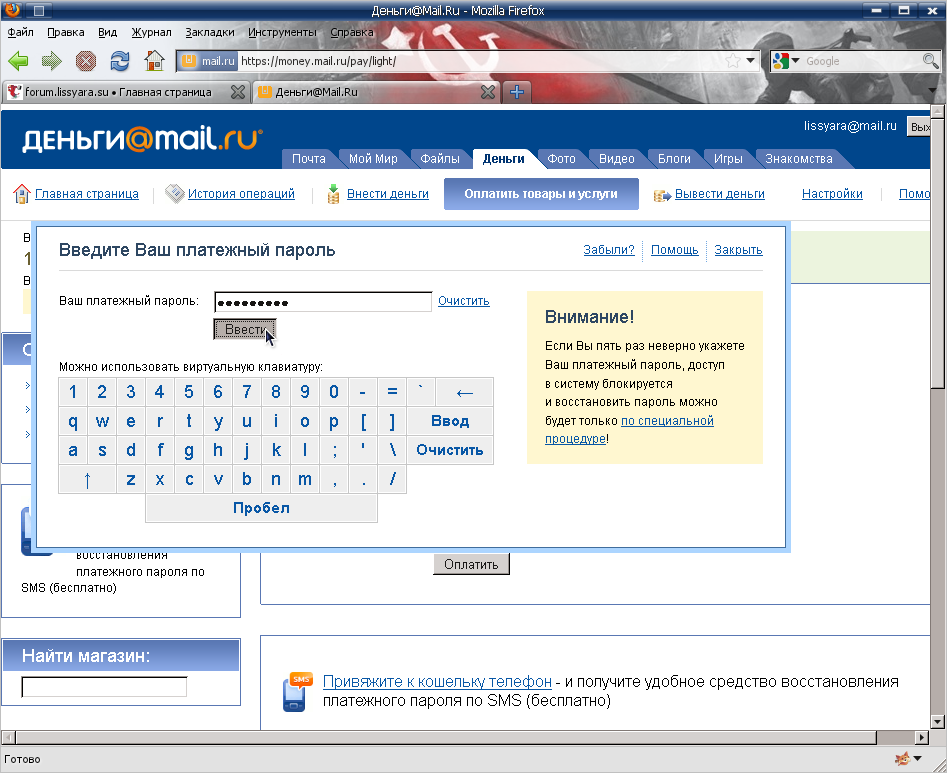
Task: Click virtual keyboard key m
Action: (304, 480)
